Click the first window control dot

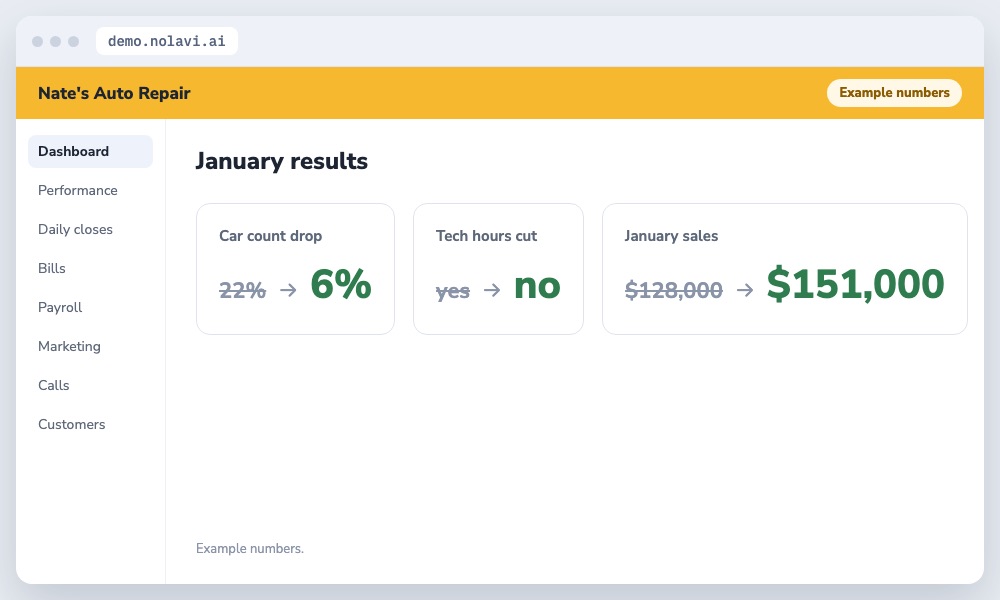[x=38, y=41]
